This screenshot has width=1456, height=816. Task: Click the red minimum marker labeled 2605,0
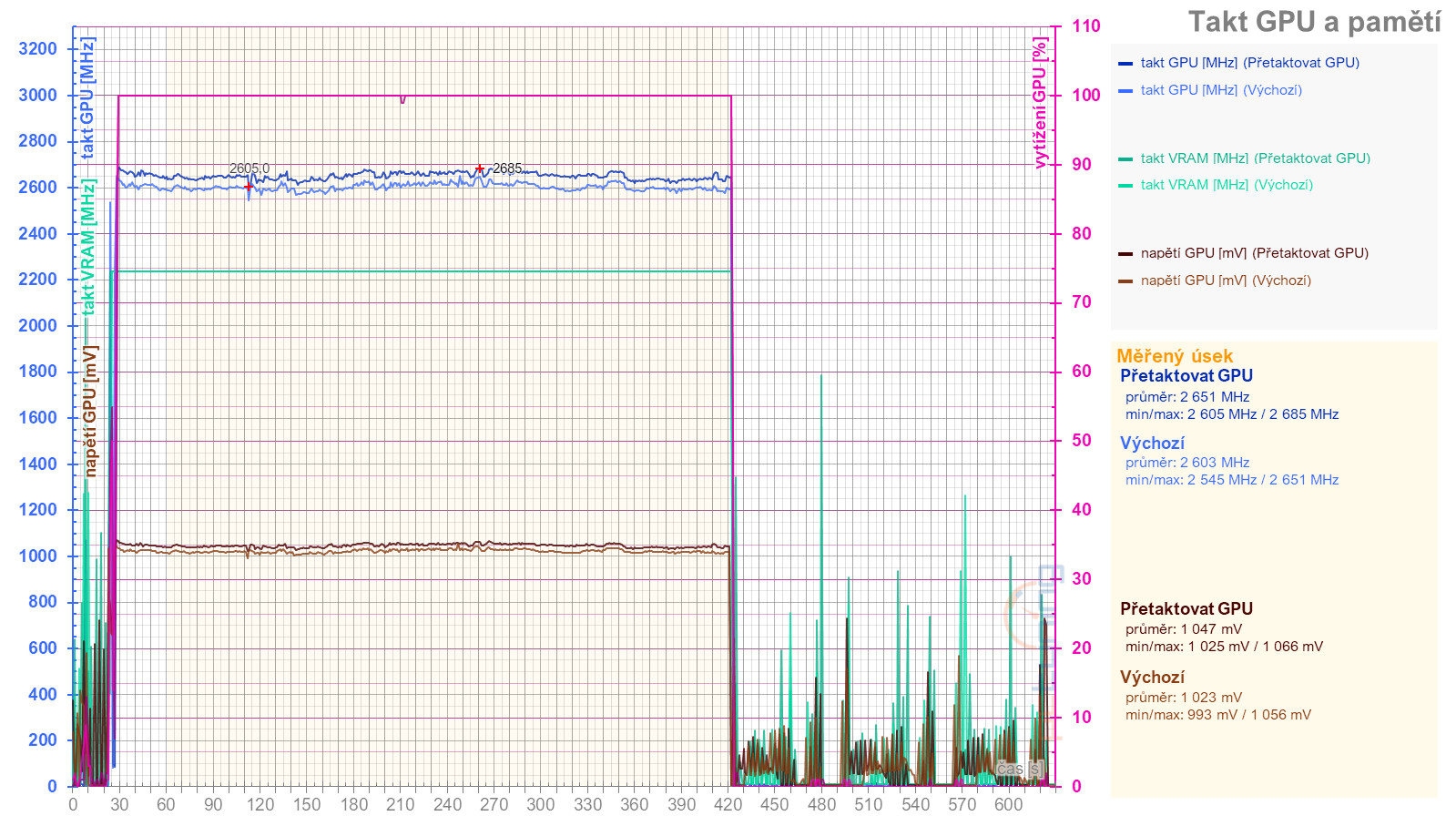click(x=248, y=186)
